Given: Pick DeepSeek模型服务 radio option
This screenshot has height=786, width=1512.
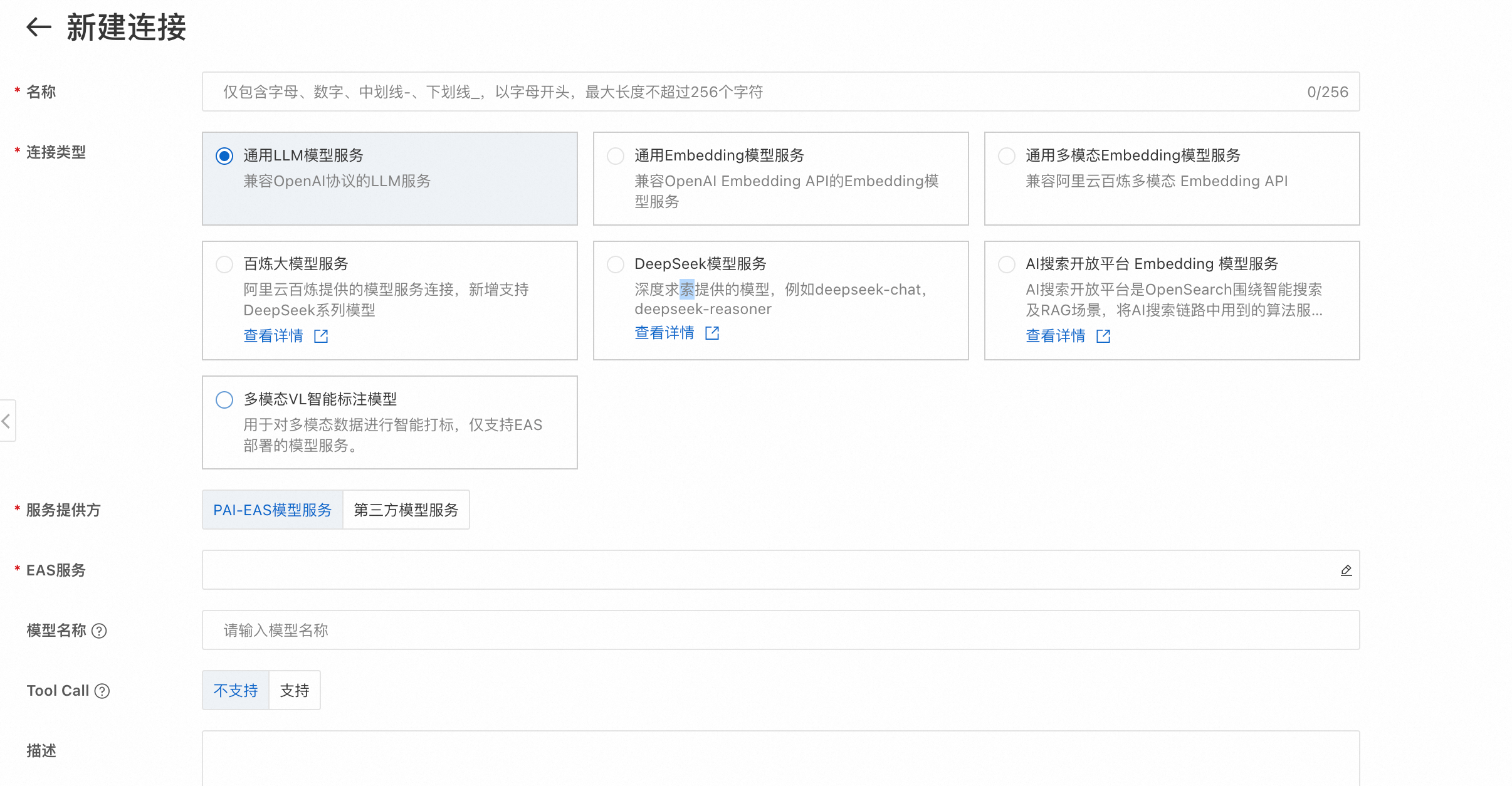Looking at the screenshot, I should click(616, 265).
